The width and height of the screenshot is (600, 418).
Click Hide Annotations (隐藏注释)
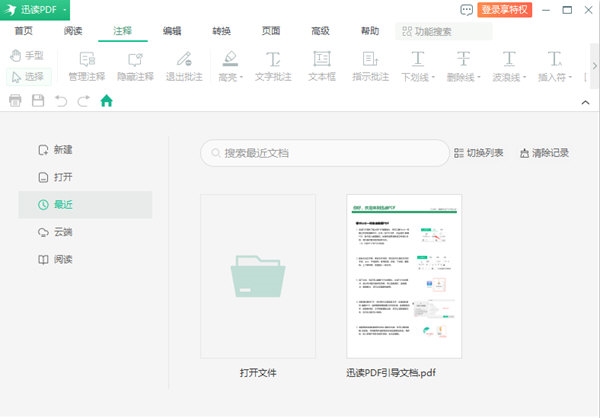tap(135, 66)
